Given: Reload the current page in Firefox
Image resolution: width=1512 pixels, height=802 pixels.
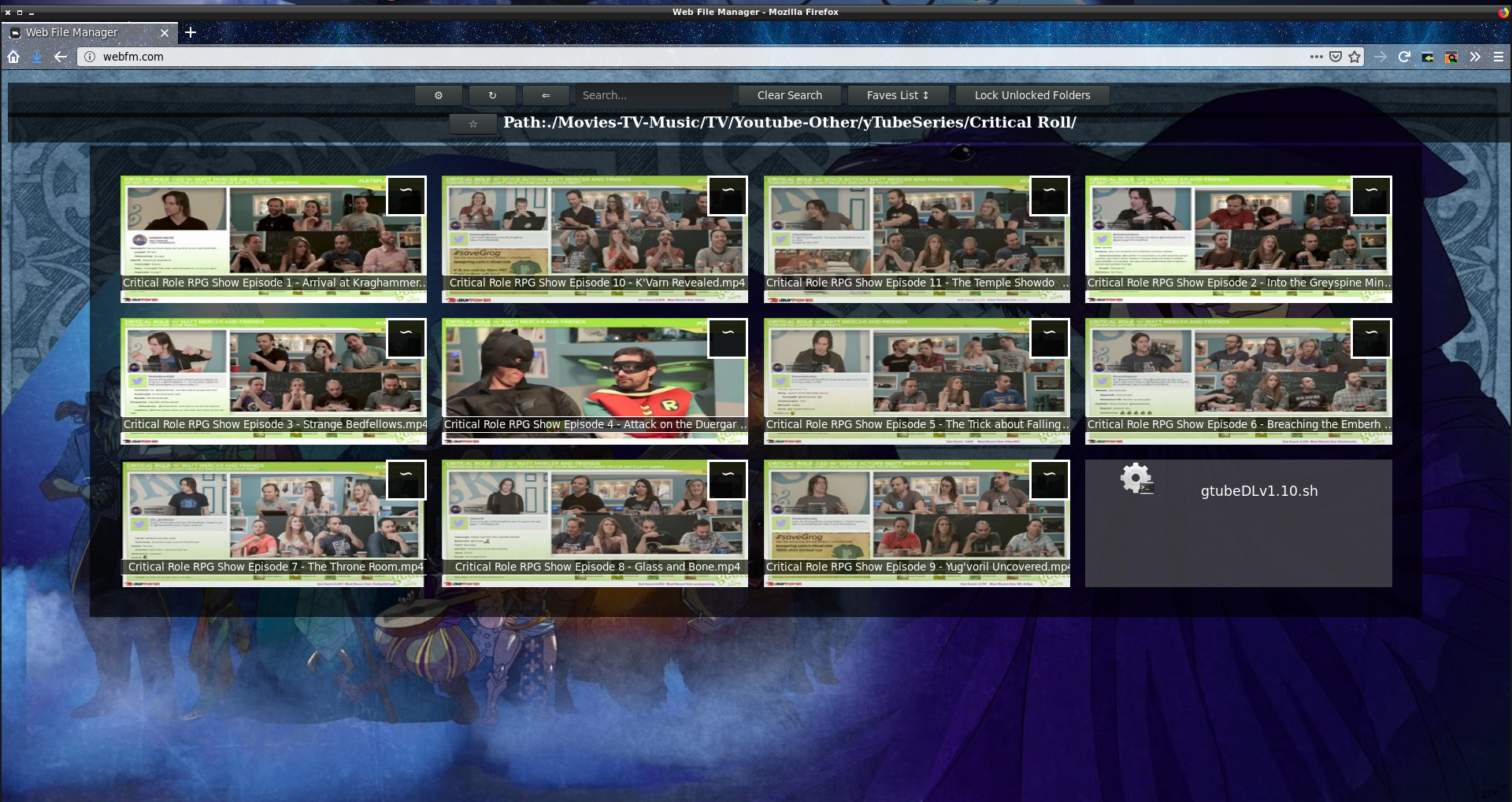Looking at the screenshot, I should (x=1404, y=57).
